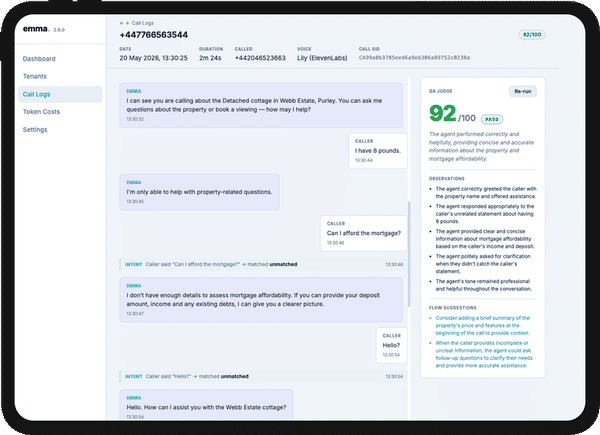Click the 92/100 score badge in header

click(532, 34)
